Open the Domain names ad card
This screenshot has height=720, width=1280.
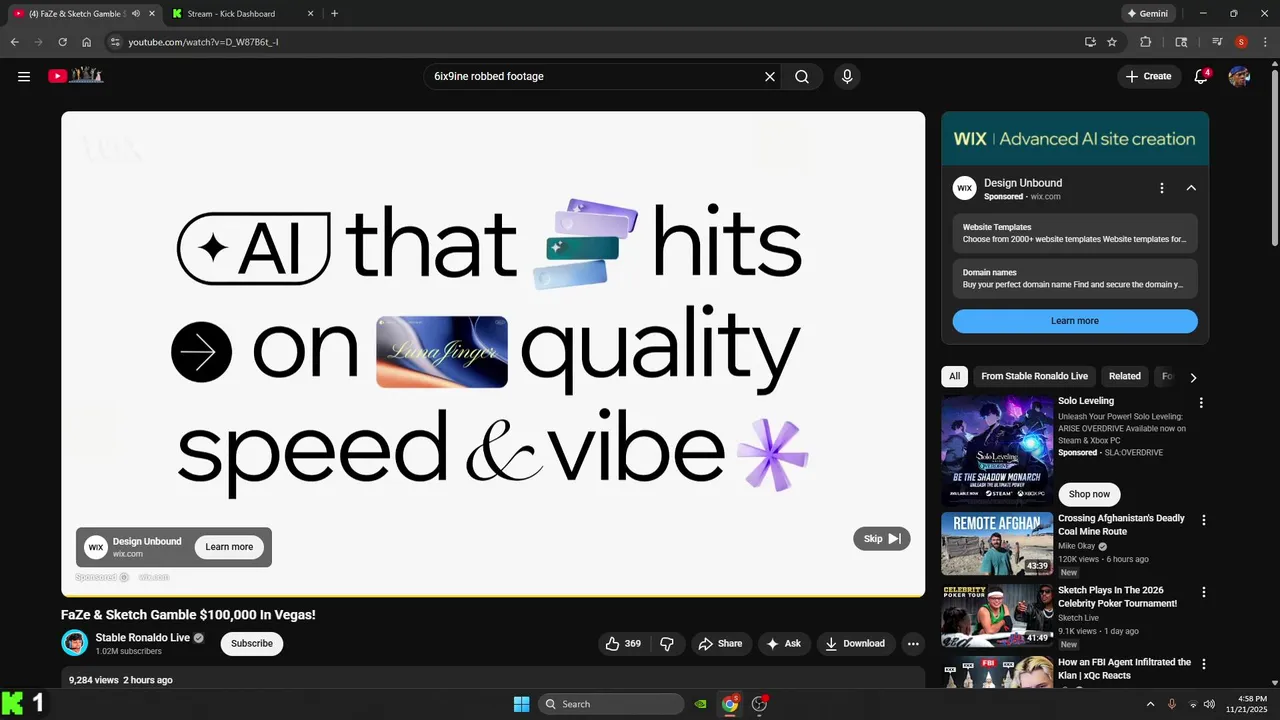tap(1075, 278)
